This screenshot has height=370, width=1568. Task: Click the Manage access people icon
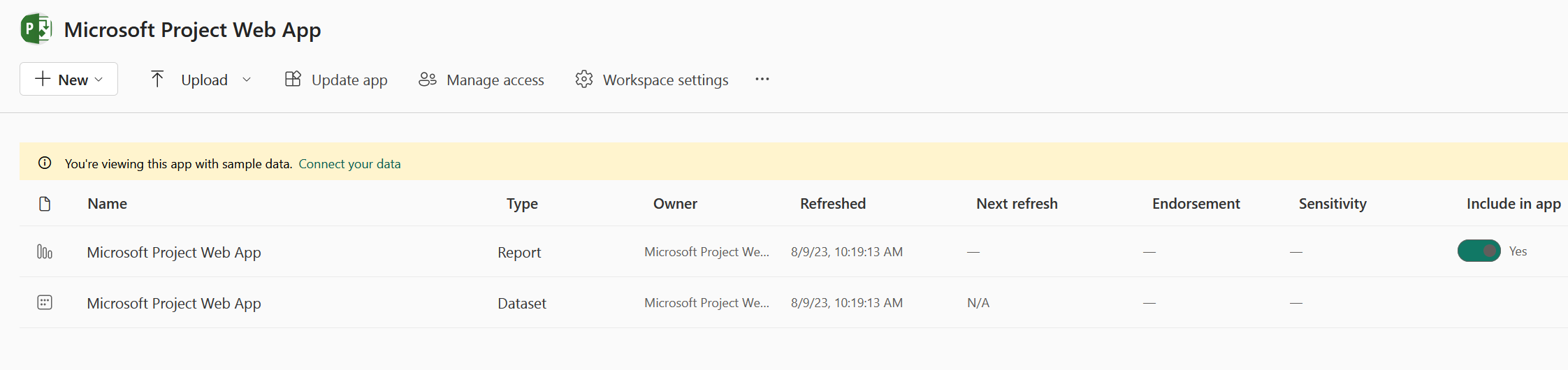pos(428,79)
